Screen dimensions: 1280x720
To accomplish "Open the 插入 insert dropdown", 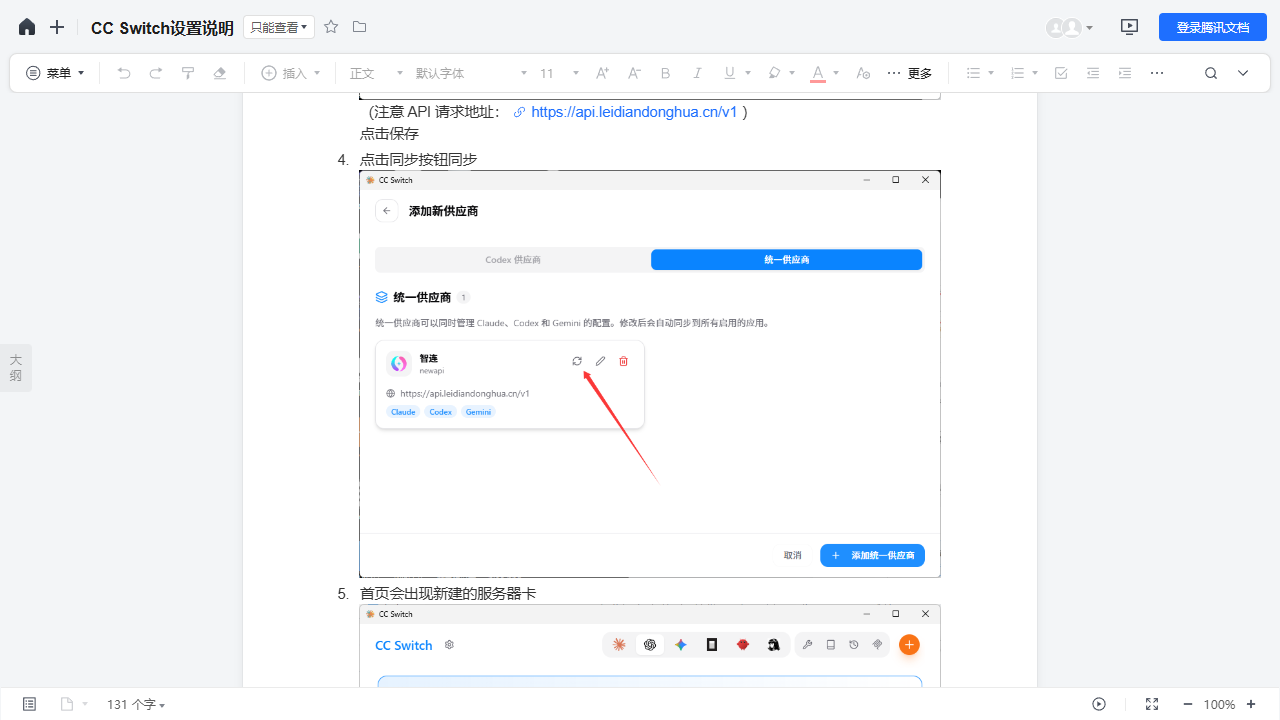I will coord(291,73).
